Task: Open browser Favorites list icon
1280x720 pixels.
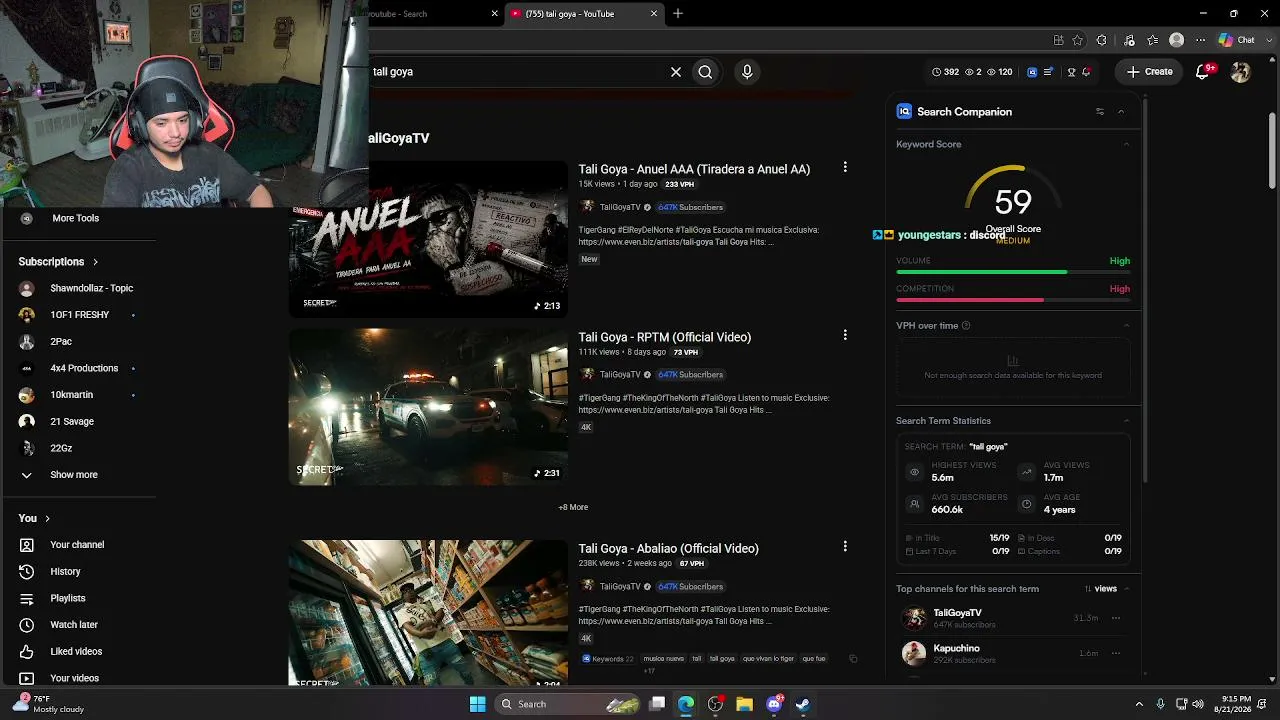Action: click(x=1153, y=40)
